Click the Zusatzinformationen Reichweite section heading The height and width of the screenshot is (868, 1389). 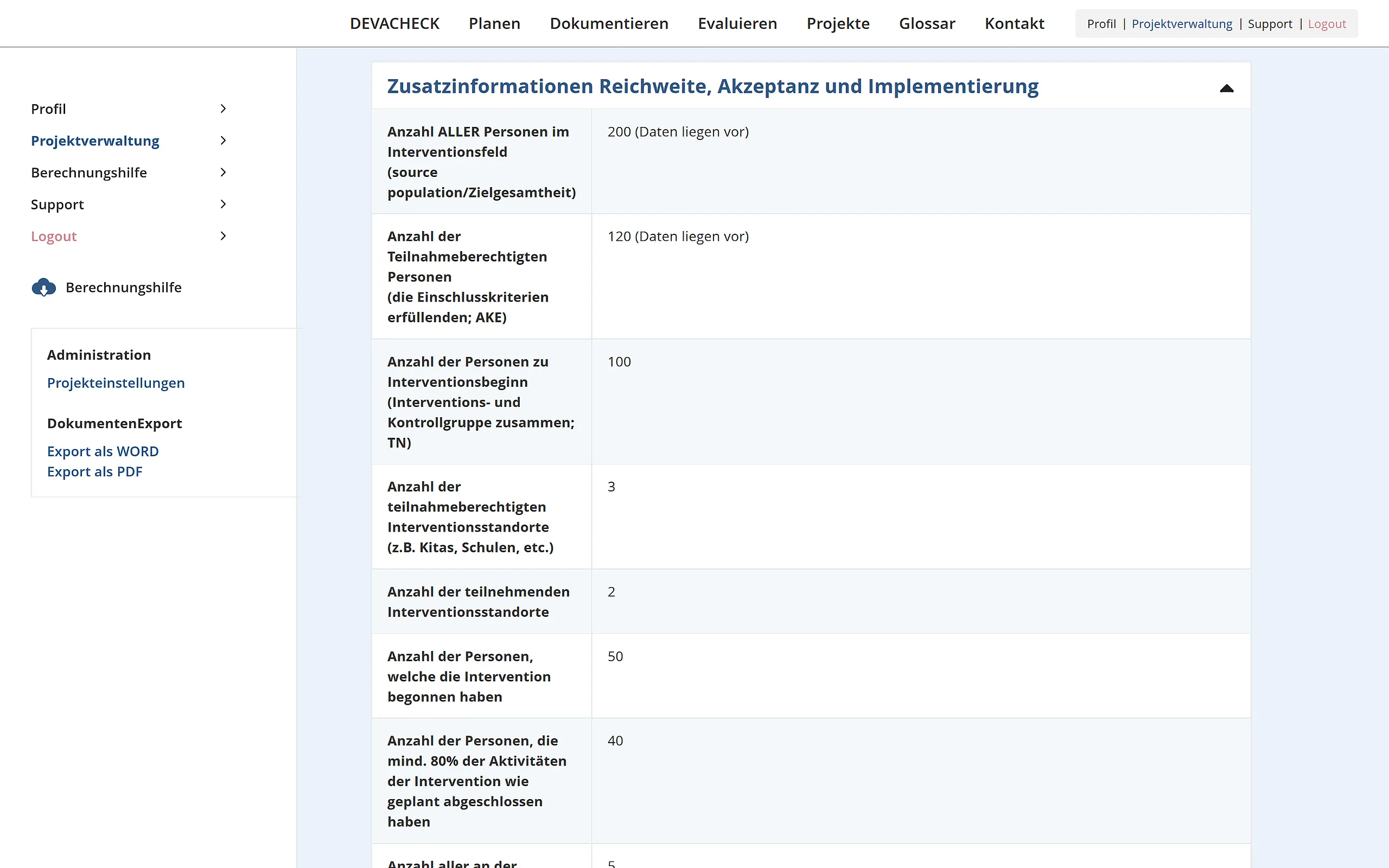coord(712,86)
